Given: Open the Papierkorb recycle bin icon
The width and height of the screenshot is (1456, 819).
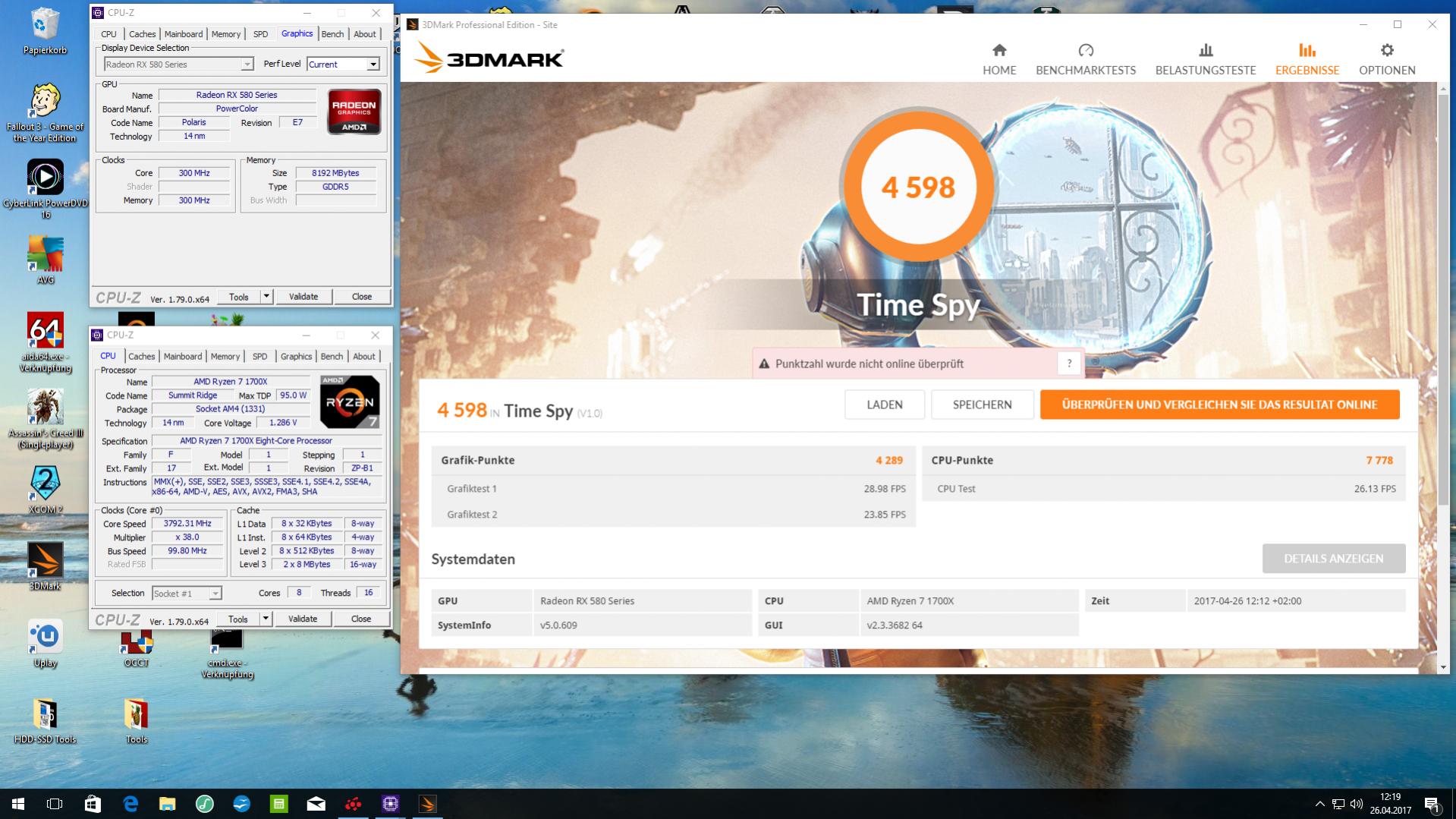Looking at the screenshot, I should point(46,30).
